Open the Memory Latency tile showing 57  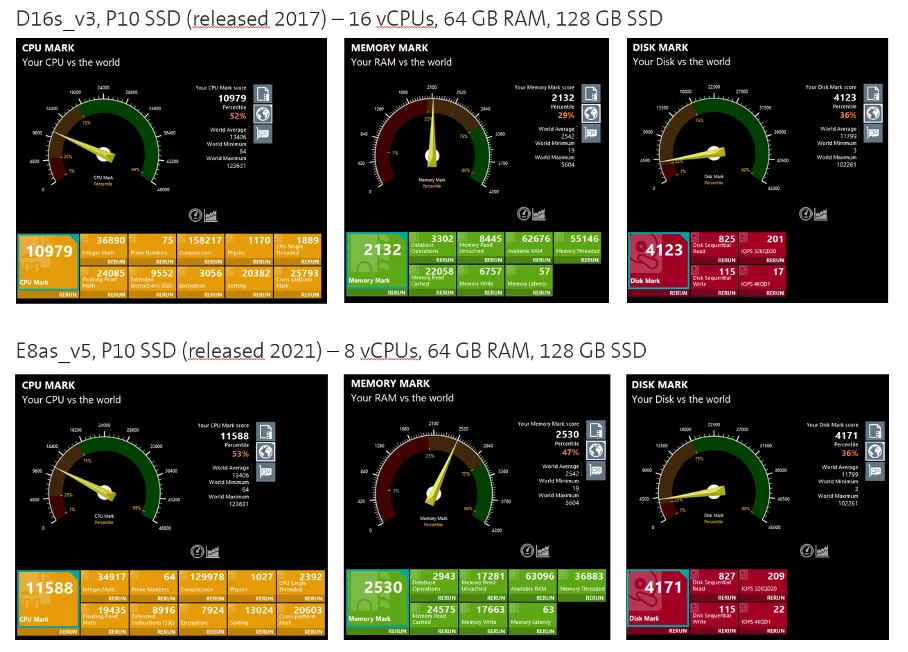coord(529,281)
